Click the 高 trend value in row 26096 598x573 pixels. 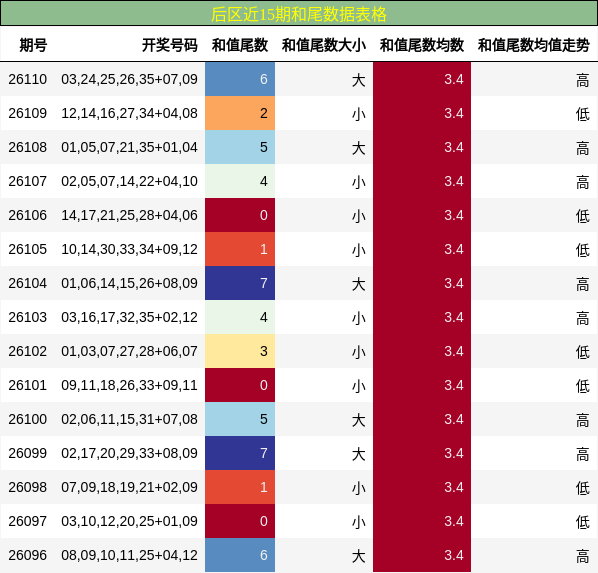[583, 556]
